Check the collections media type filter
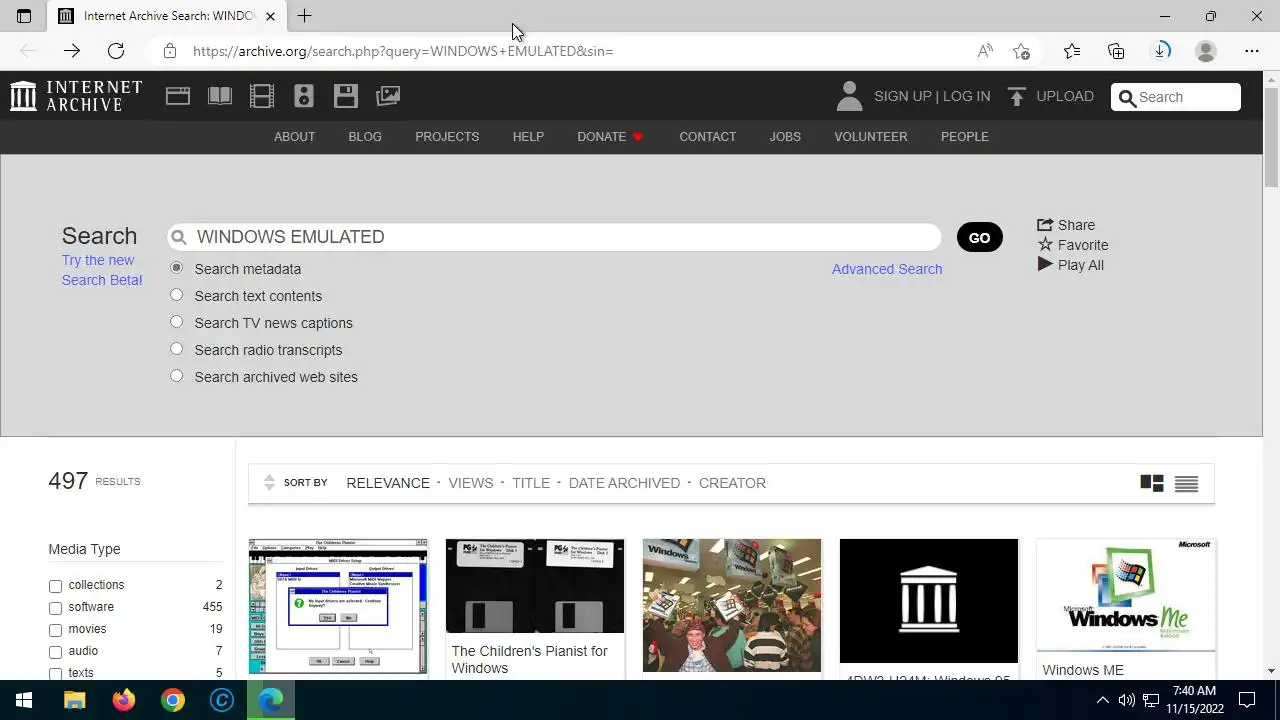Image resolution: width=1280 pixels, height=720 pixels. pos(56,586)
